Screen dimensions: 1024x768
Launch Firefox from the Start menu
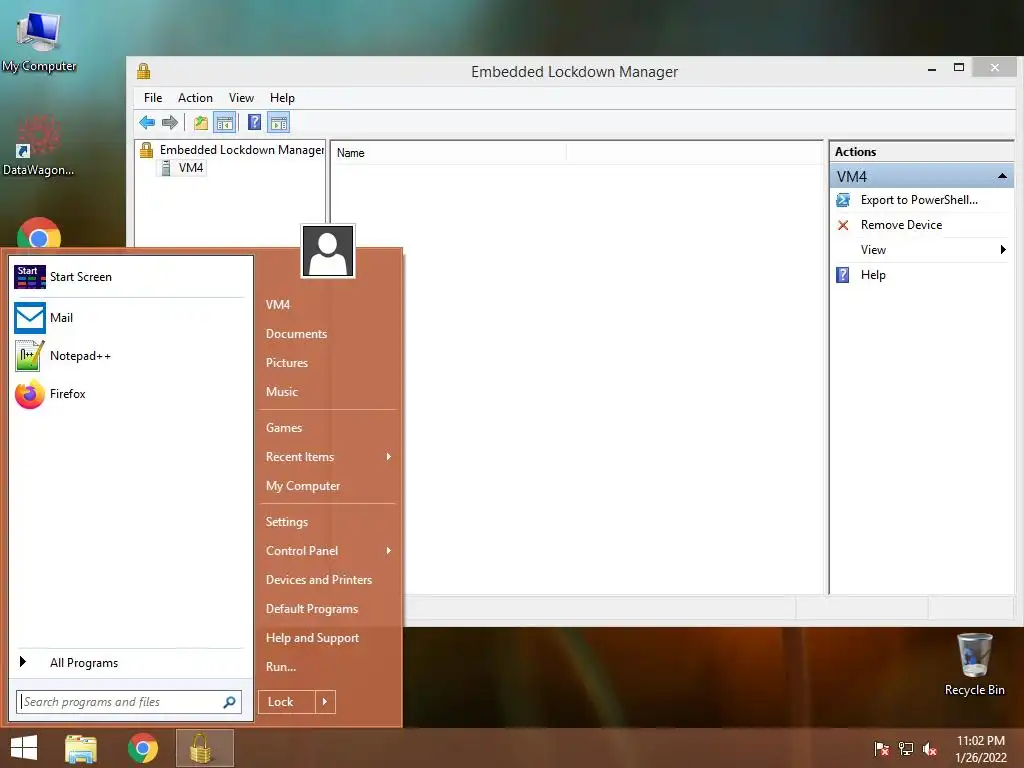click(129, 394)
